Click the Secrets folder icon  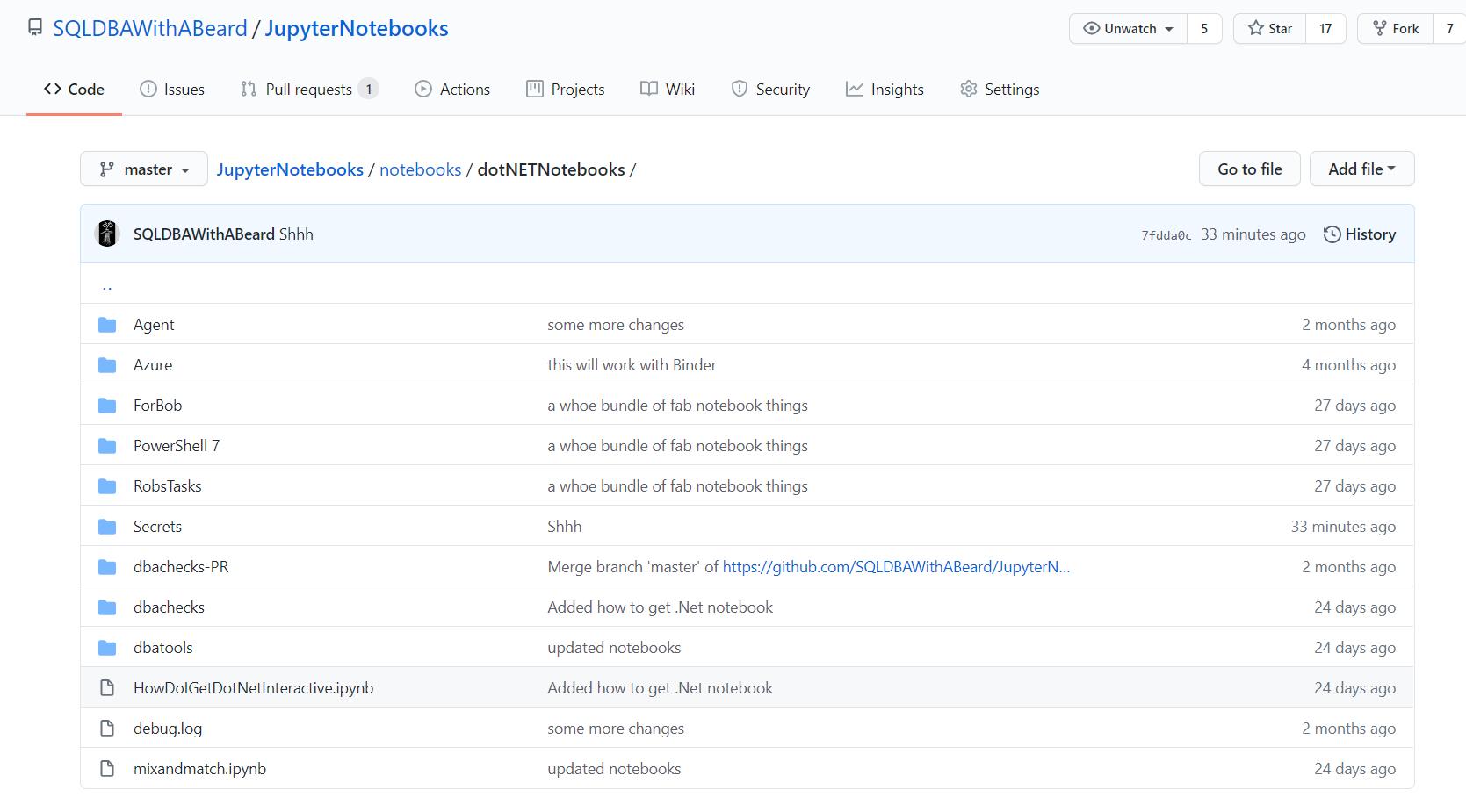107,527
